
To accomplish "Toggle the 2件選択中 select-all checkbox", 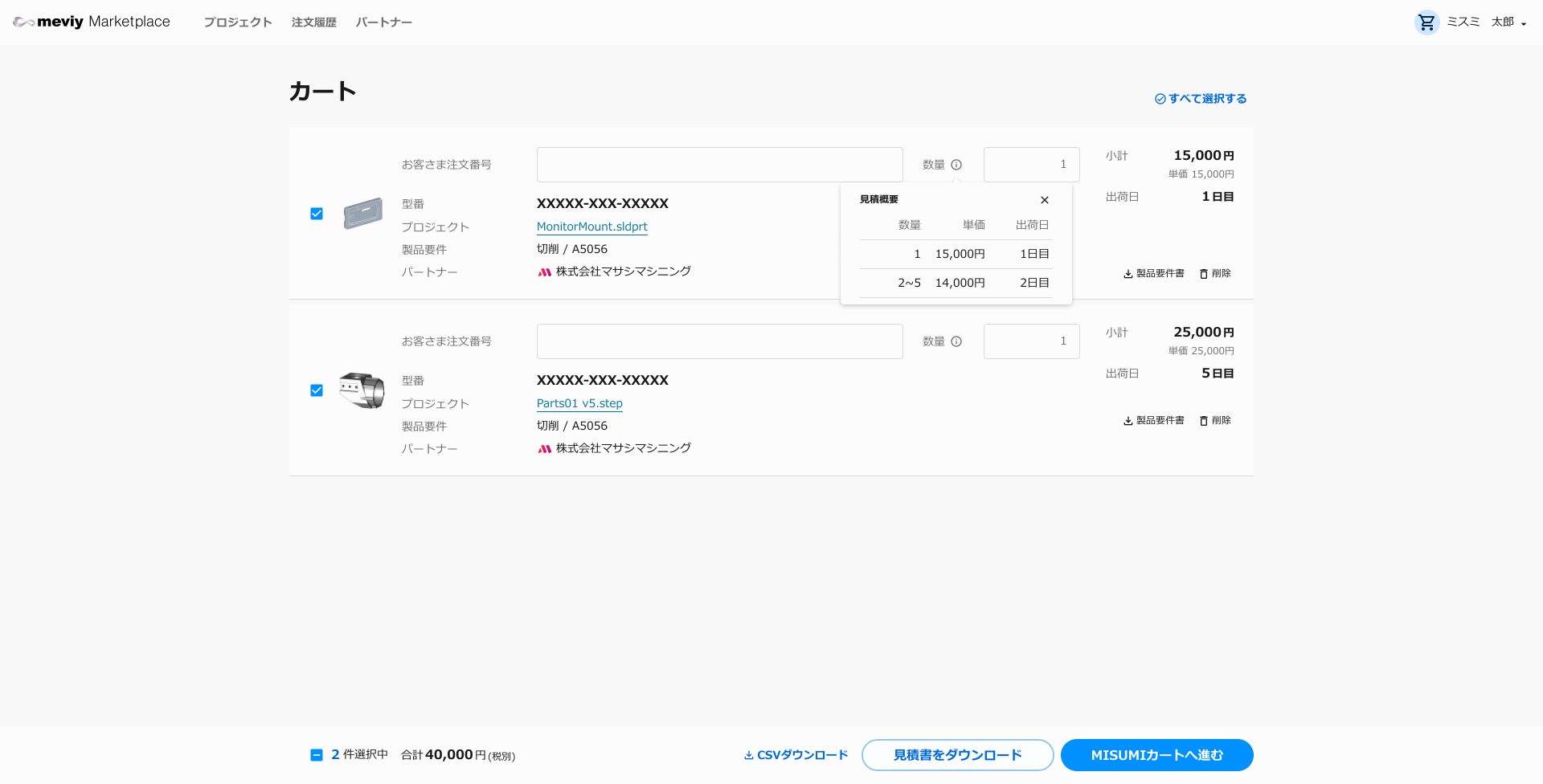I will (317, 755).
